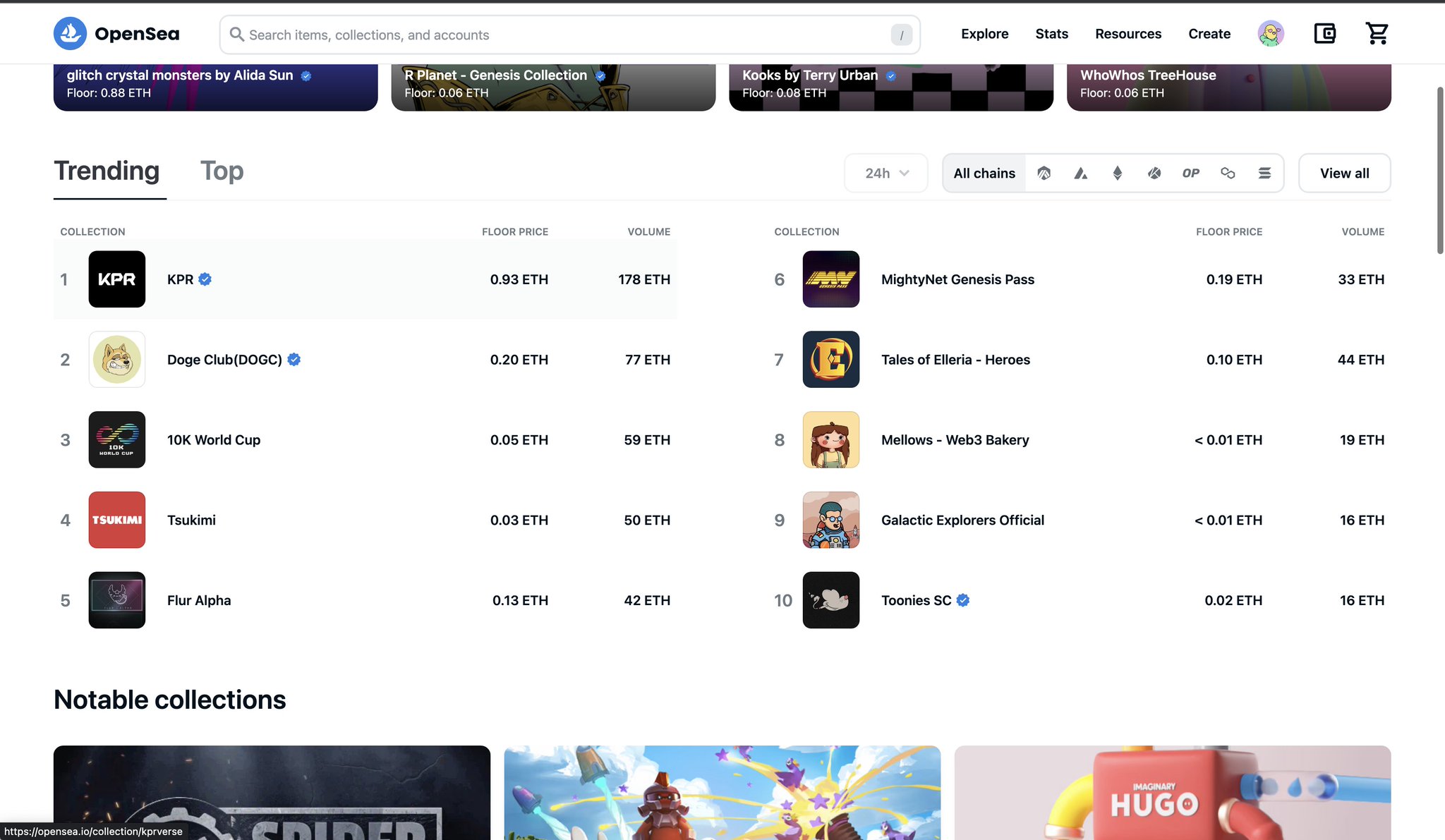Open the profile avatar menu
Screen dimensions: 1445x840
pyautogui.click(x=1270, y=33)
